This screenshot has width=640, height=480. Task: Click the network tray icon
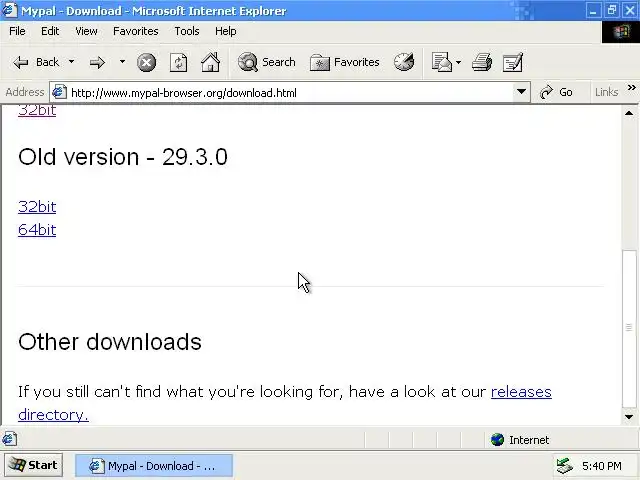[x=565, y=466]
